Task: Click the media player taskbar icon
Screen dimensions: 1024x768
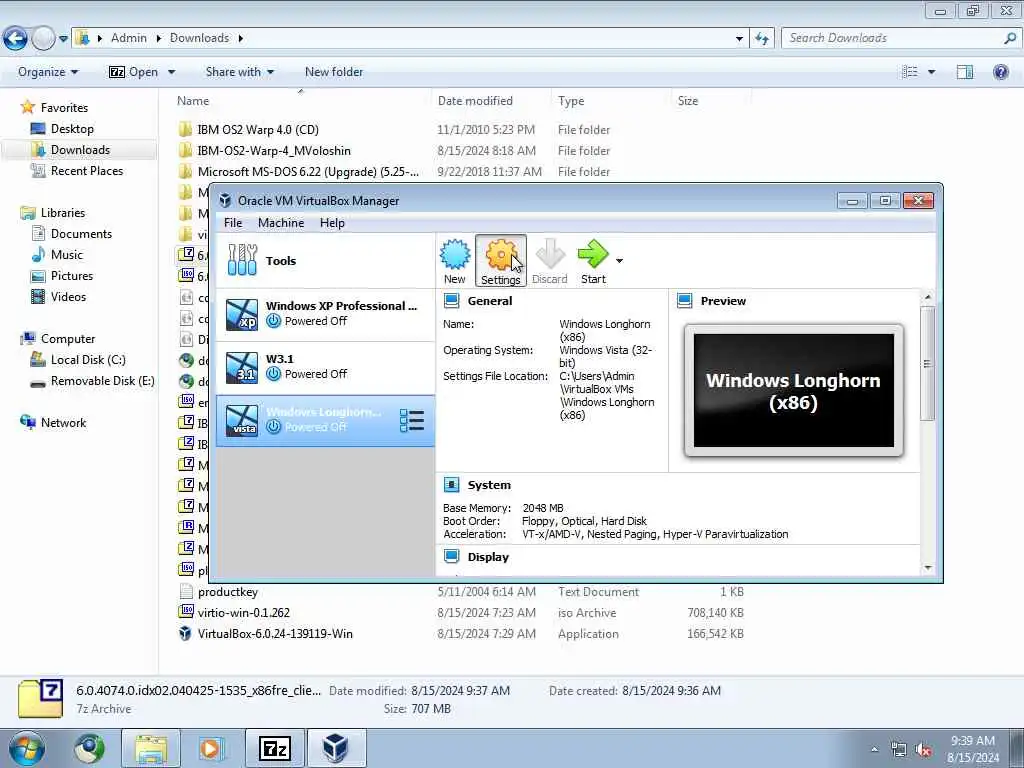Action: 210,749
